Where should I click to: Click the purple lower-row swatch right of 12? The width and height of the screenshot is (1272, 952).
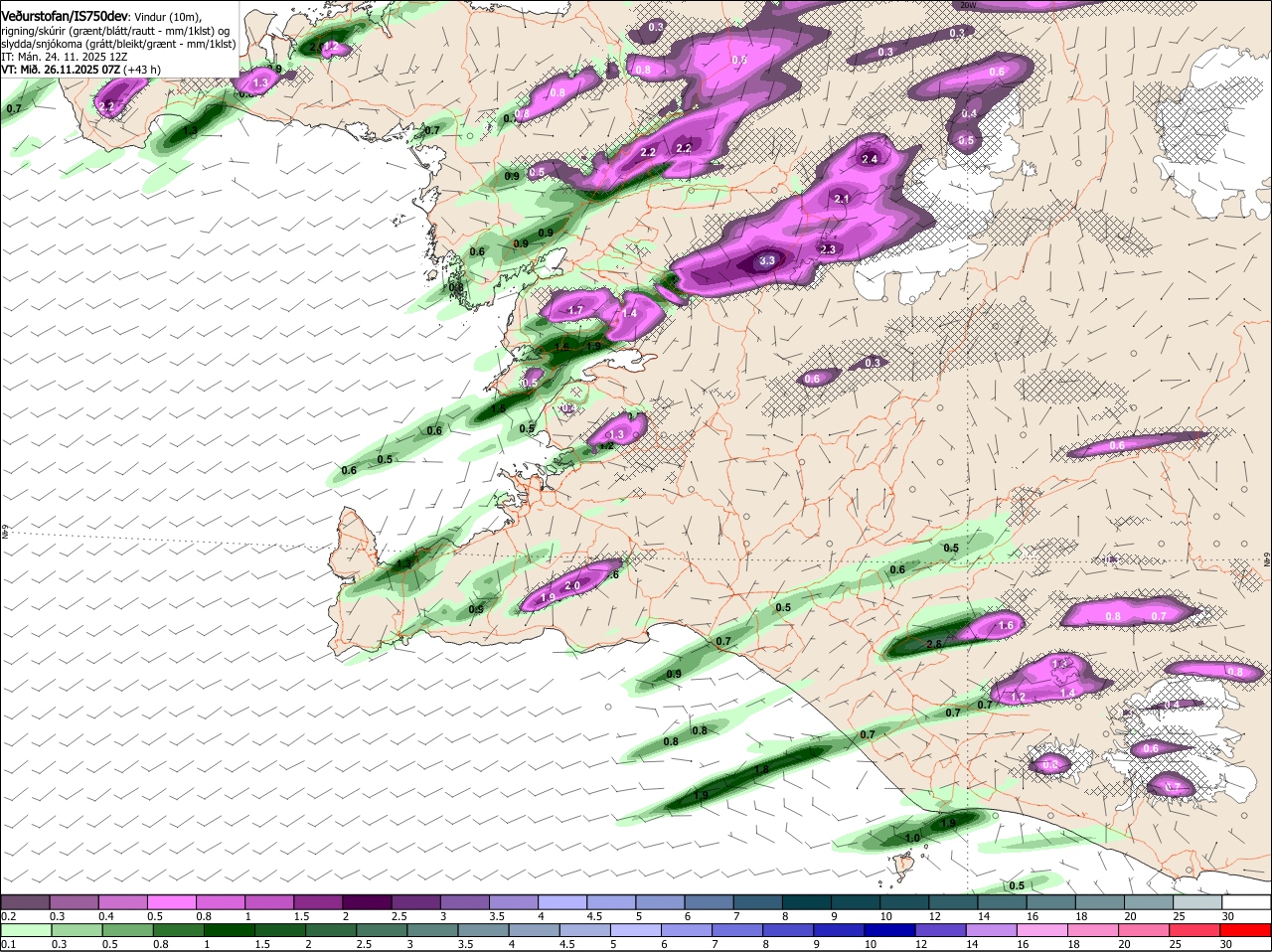940,930
